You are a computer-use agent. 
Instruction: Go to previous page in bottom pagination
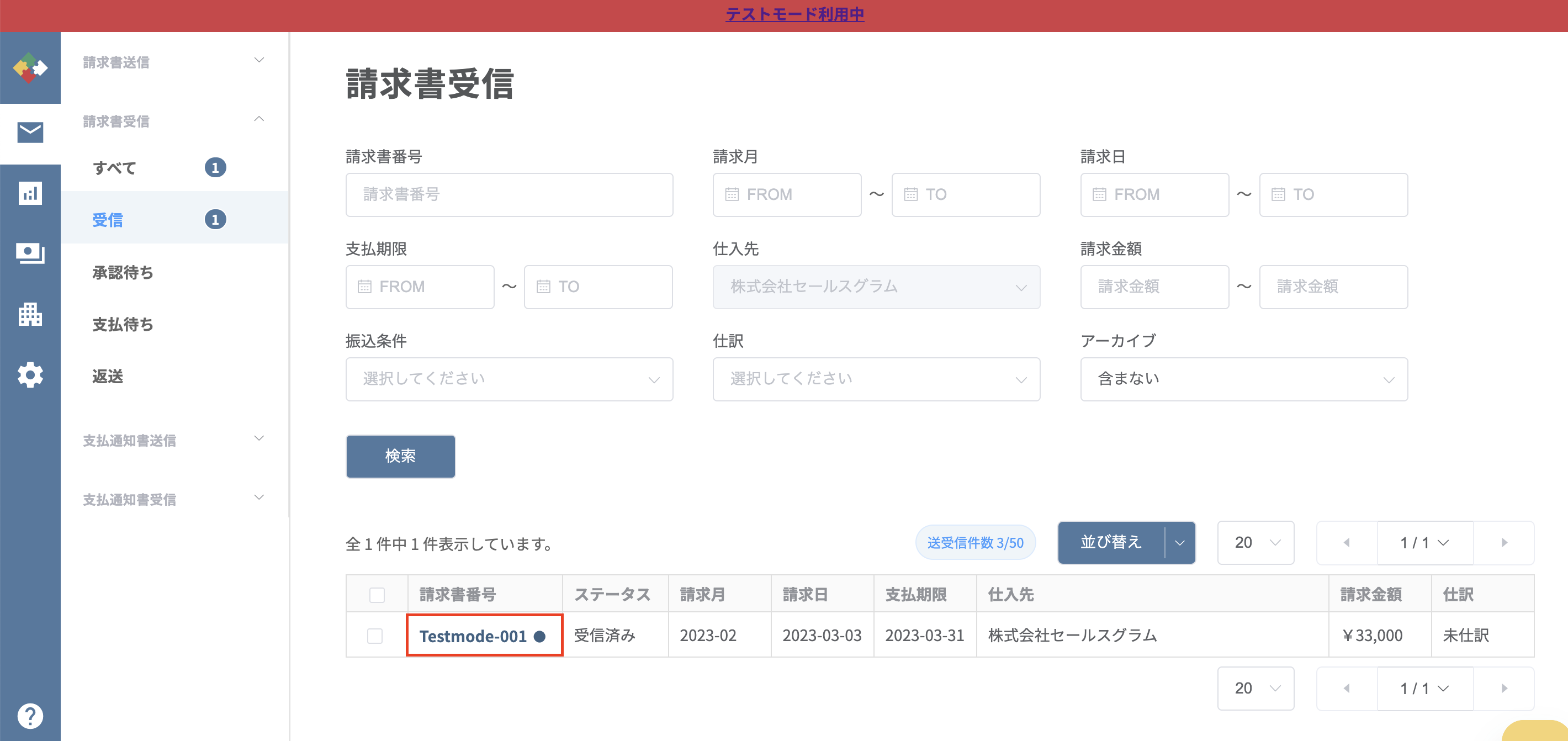click(1347, 688)
